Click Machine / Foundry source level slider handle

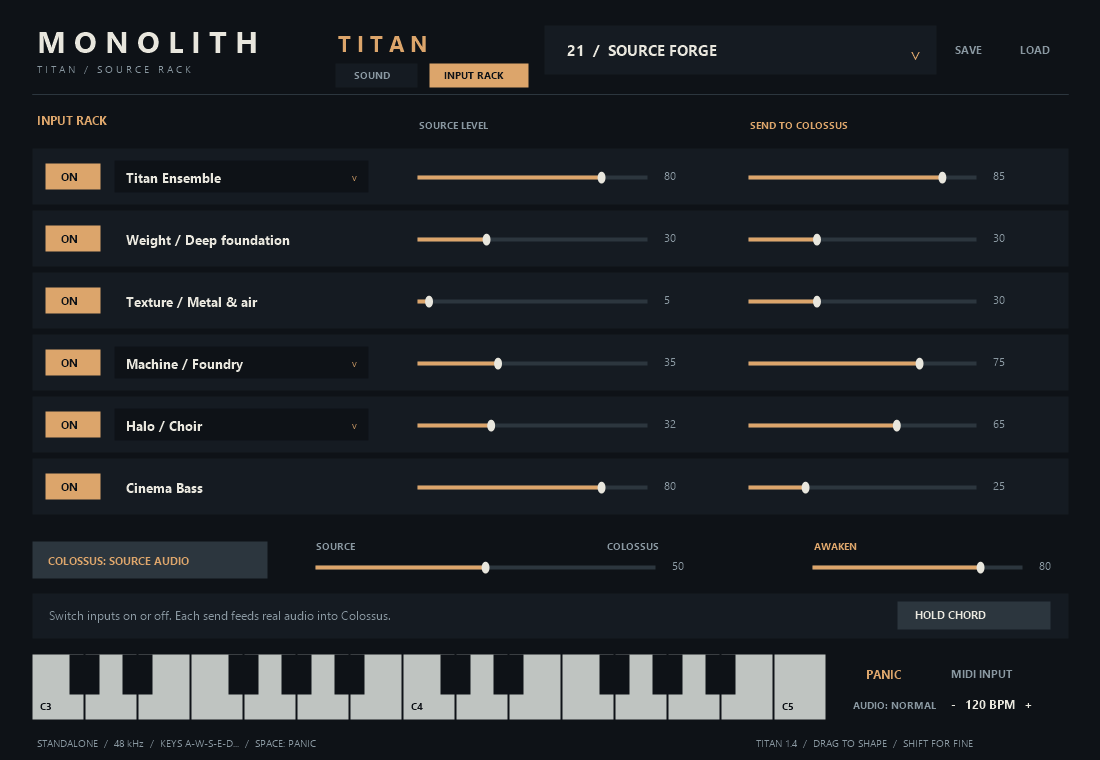point(498,364)
